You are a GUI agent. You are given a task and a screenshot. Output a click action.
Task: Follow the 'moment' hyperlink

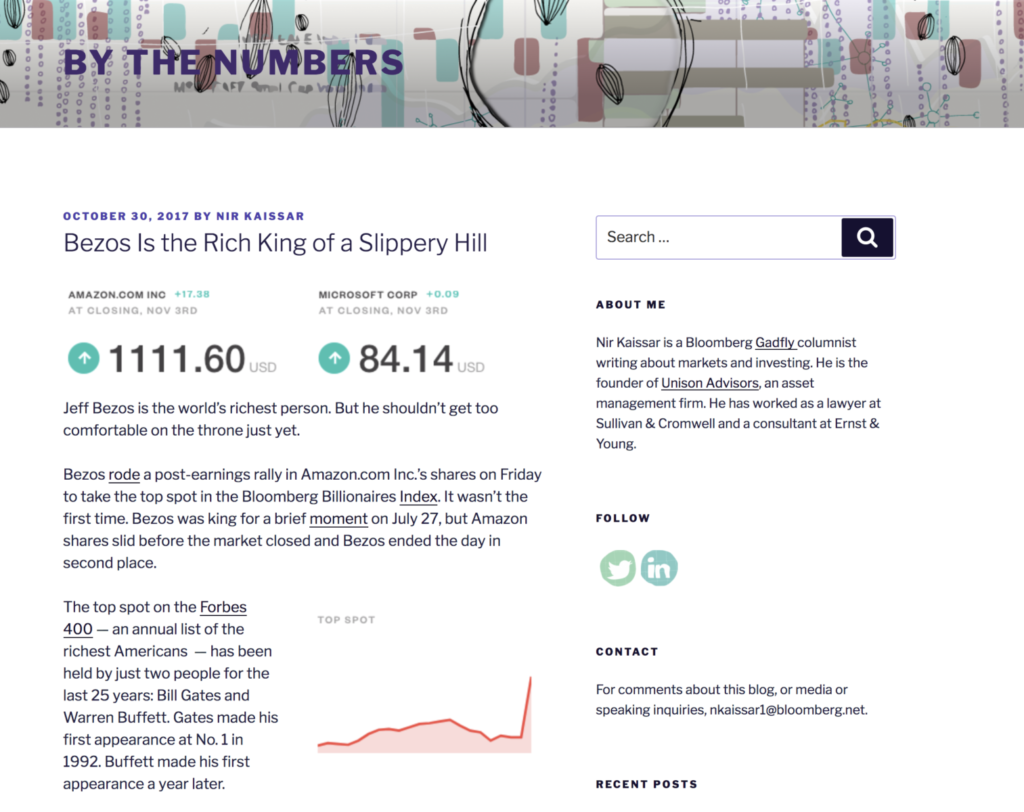click(x=338, y=519)
